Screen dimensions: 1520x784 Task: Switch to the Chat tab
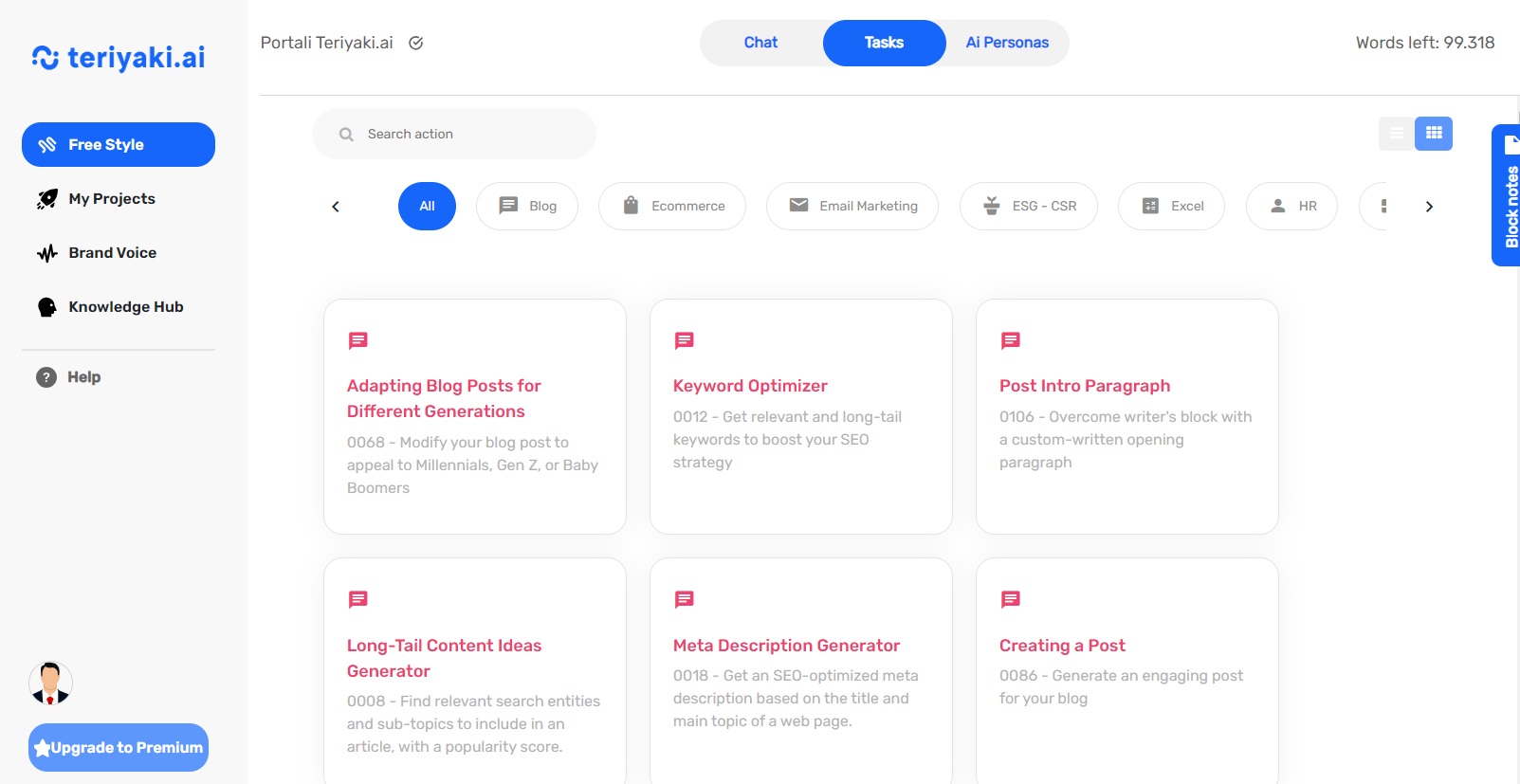[x=760, y=43]
